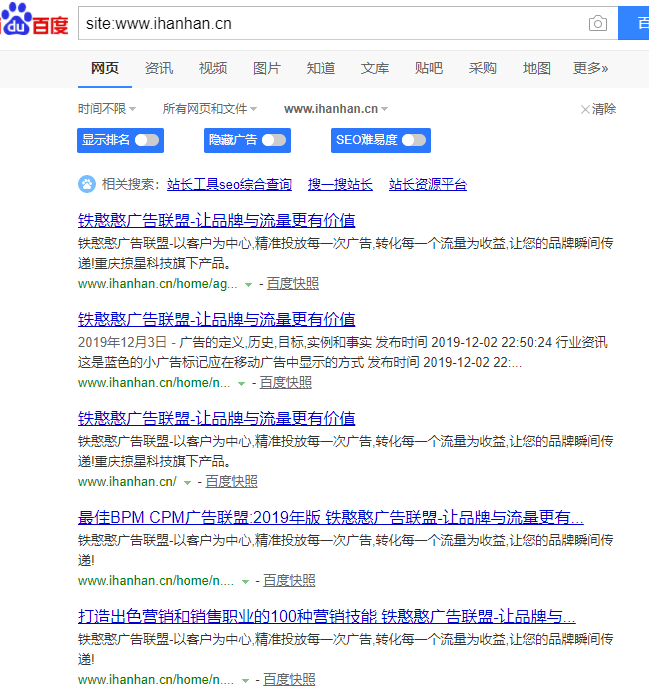Image resolution: width=649 pixels, height=687 pixels.
Task: Open related search 搜一搜站长
Action: tap(340, 184)
